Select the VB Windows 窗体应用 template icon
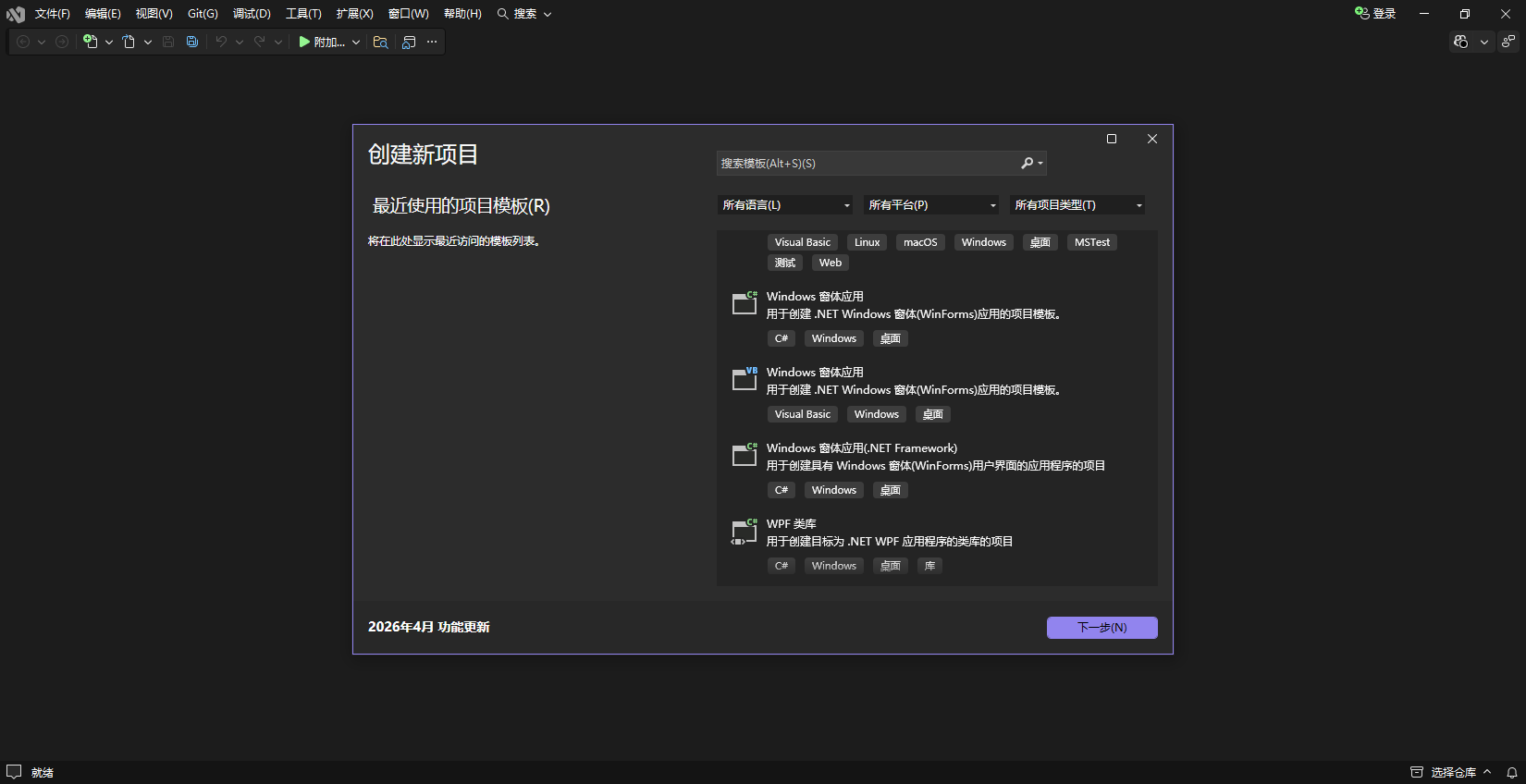The width and height of the screenshot is (1526, 784). pyautogui.click(x=745, y=379)
